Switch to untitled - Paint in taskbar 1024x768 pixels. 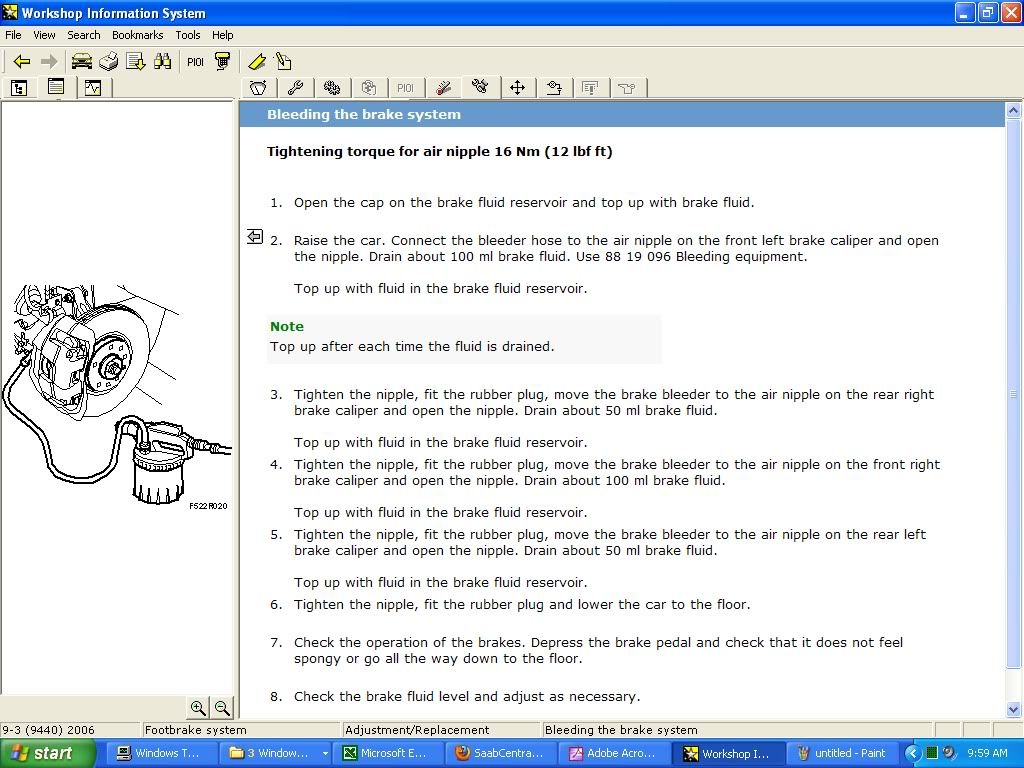pos(842,753)
